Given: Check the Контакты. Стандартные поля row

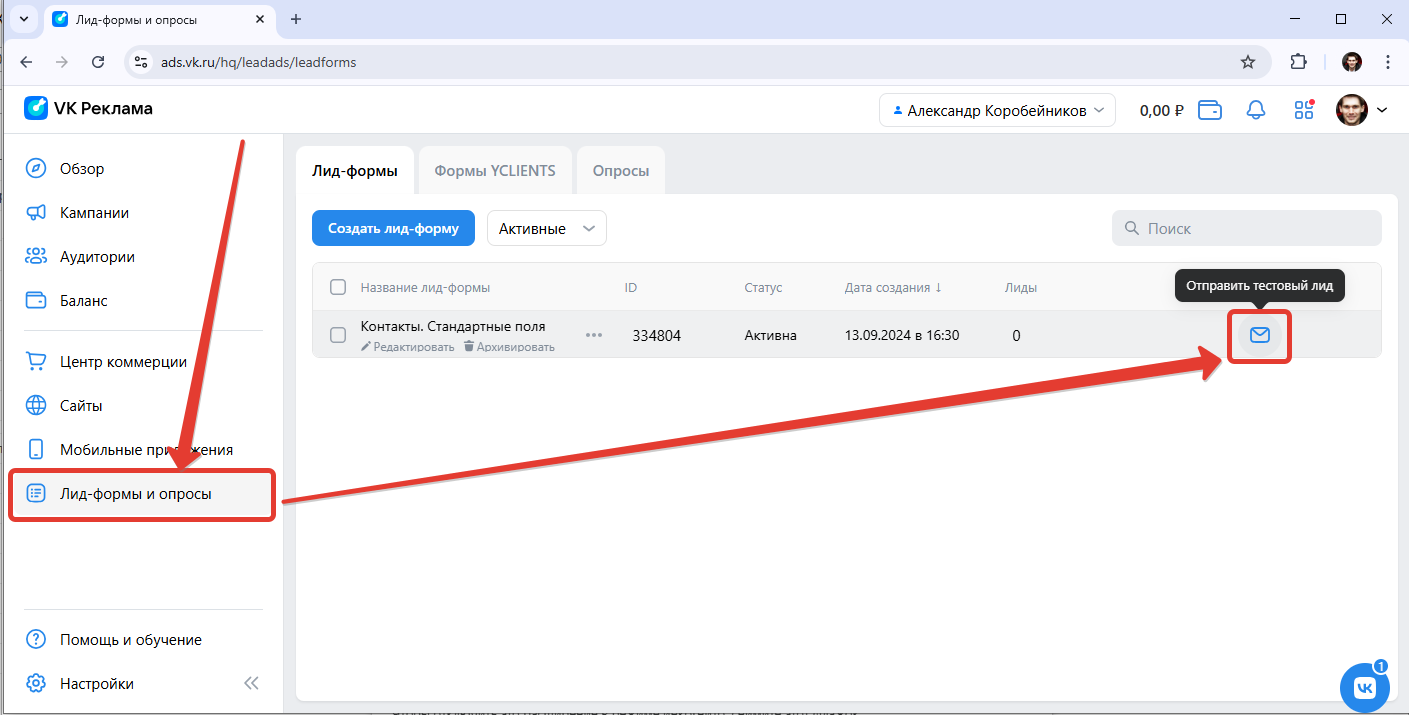Looking at the screenshot, I should pyautogui.click(x=338, y=335).
